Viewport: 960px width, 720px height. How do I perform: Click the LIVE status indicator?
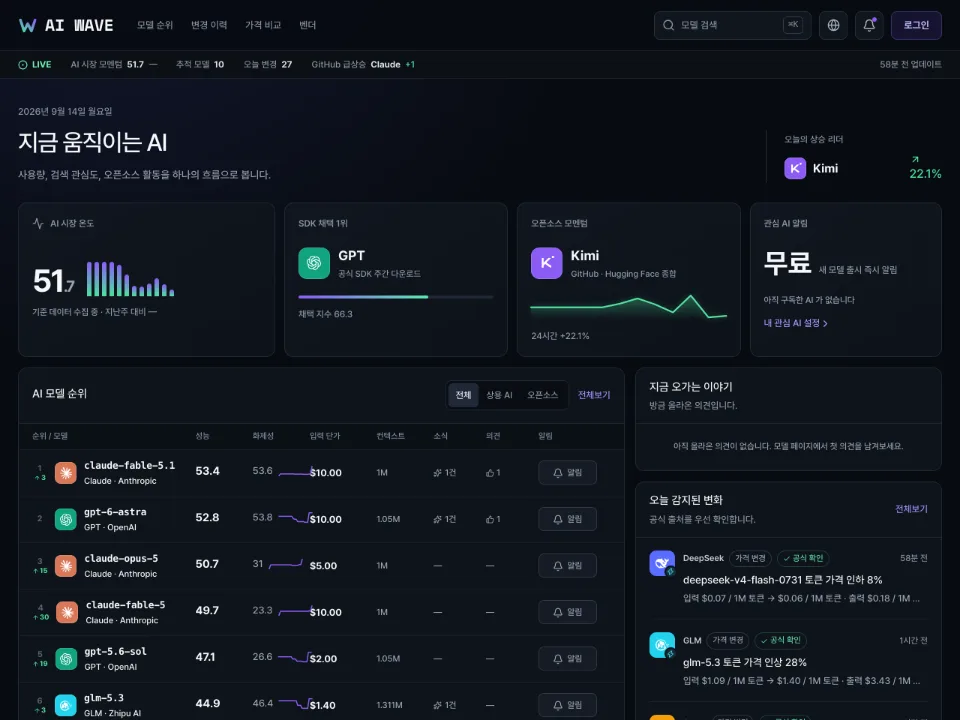click(x=35, y=64)
